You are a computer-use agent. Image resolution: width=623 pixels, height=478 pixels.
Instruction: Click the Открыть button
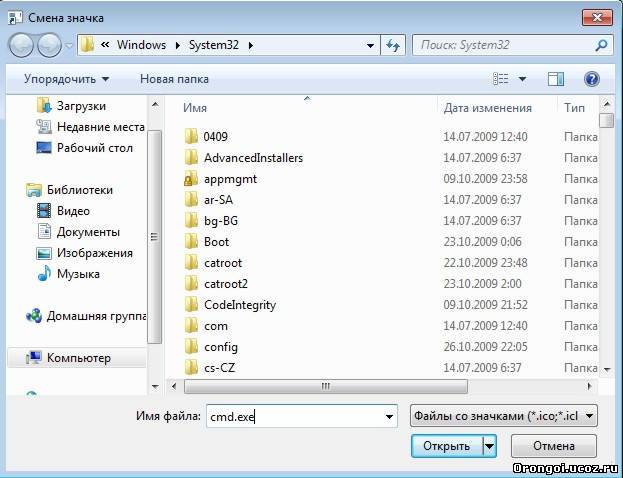(x=447, y=446)
